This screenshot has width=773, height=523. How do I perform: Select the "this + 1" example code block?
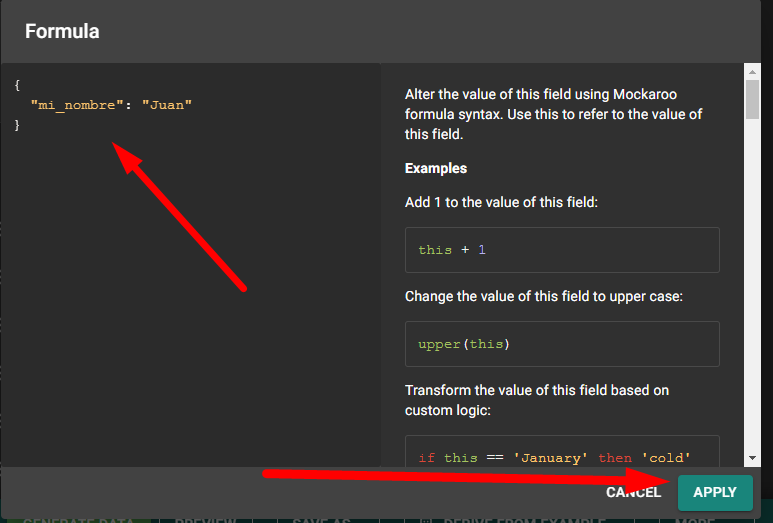click(x=561, y=250)
